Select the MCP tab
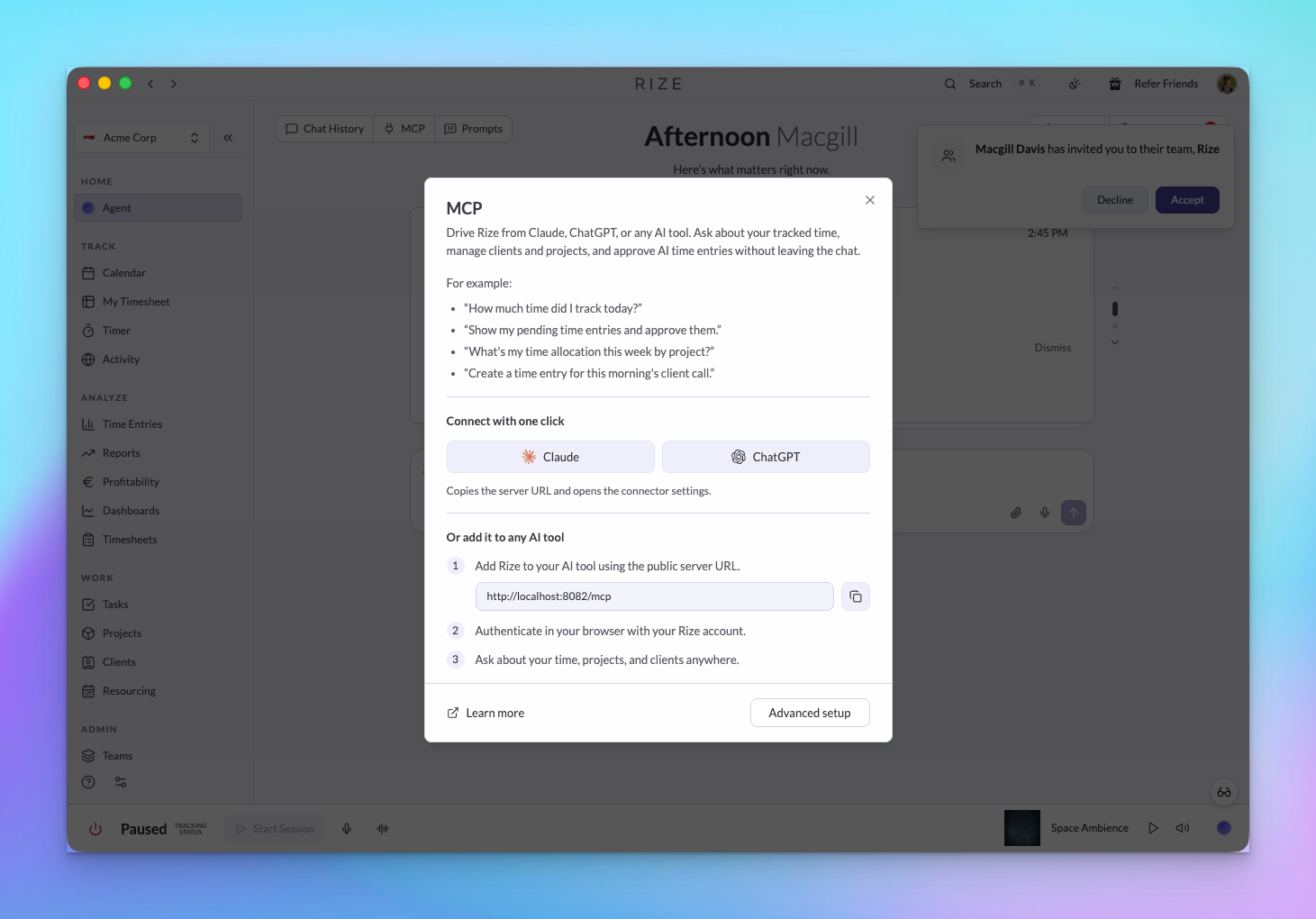The image size is (1316, 919). tap(404, 129)
